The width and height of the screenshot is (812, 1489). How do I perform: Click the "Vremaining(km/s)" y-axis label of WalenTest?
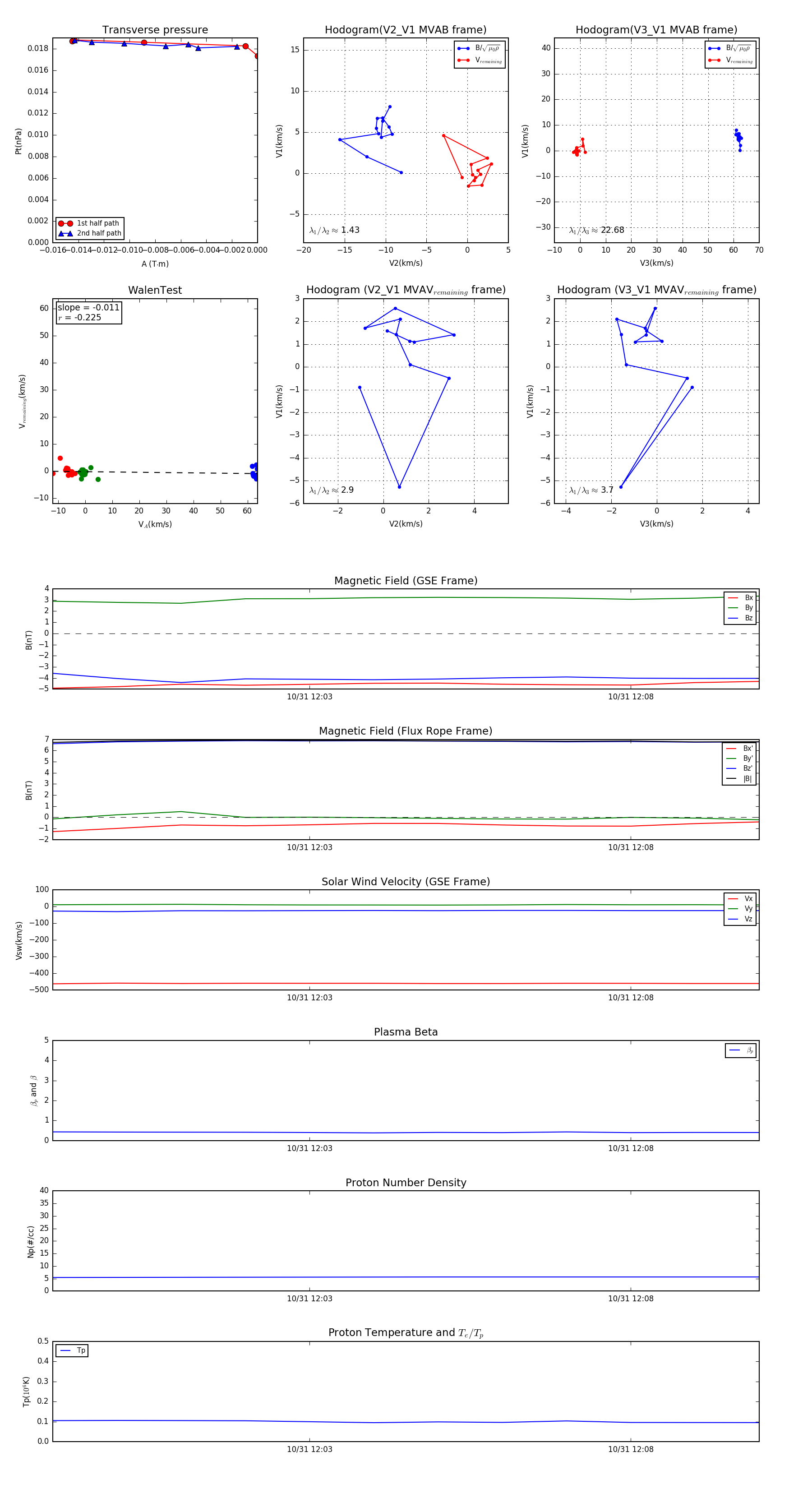click(23, 401)
